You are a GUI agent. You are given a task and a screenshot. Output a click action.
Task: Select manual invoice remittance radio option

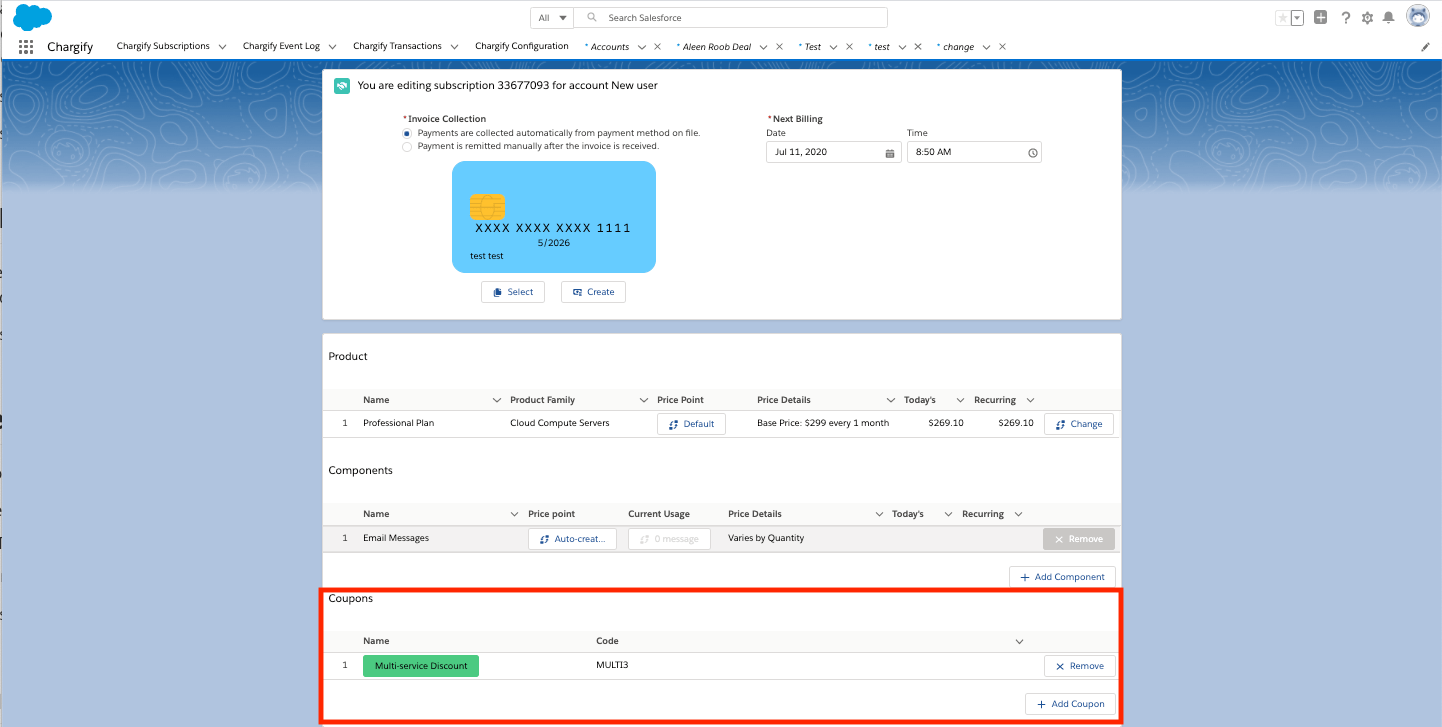click(x=407, y=147)
